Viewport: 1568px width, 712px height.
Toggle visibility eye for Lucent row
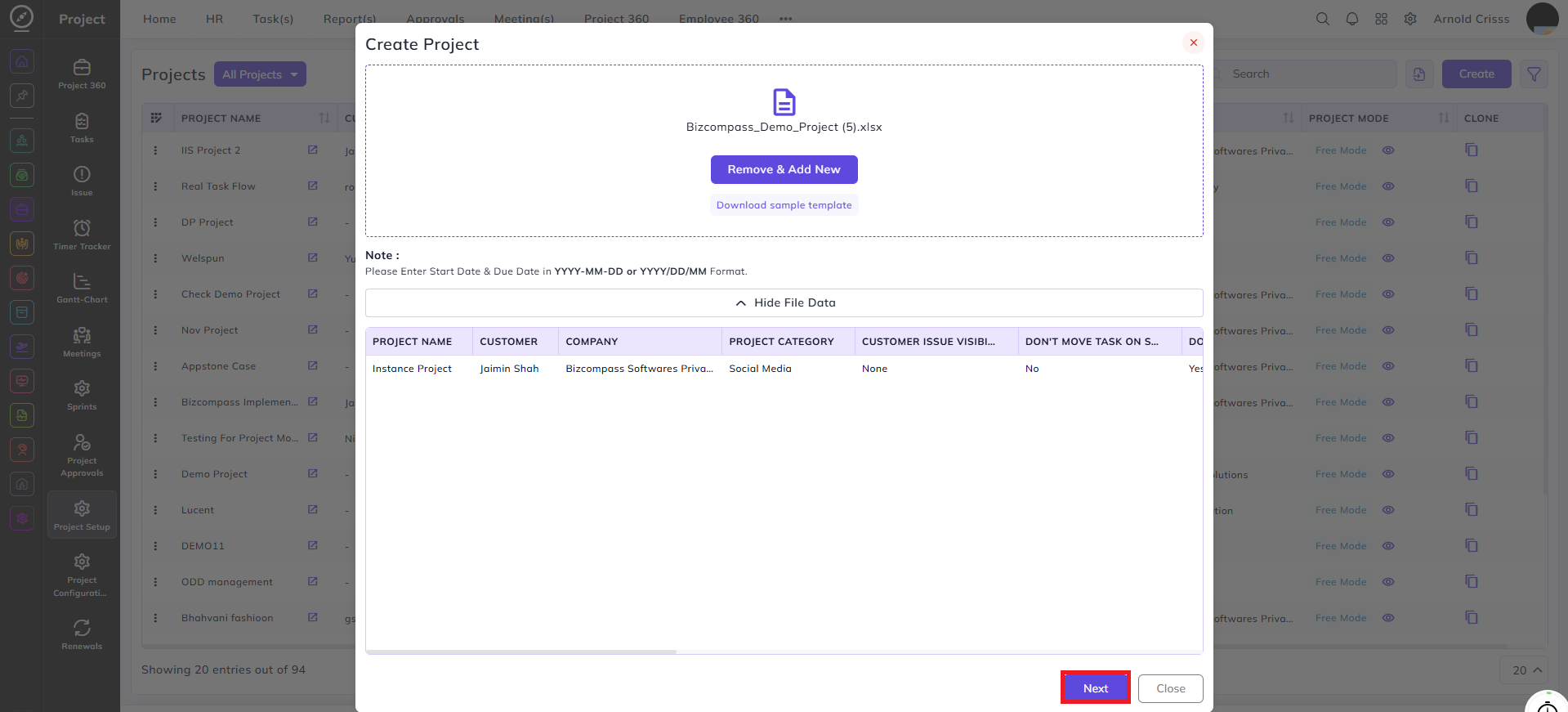[x=1388, y=510]
